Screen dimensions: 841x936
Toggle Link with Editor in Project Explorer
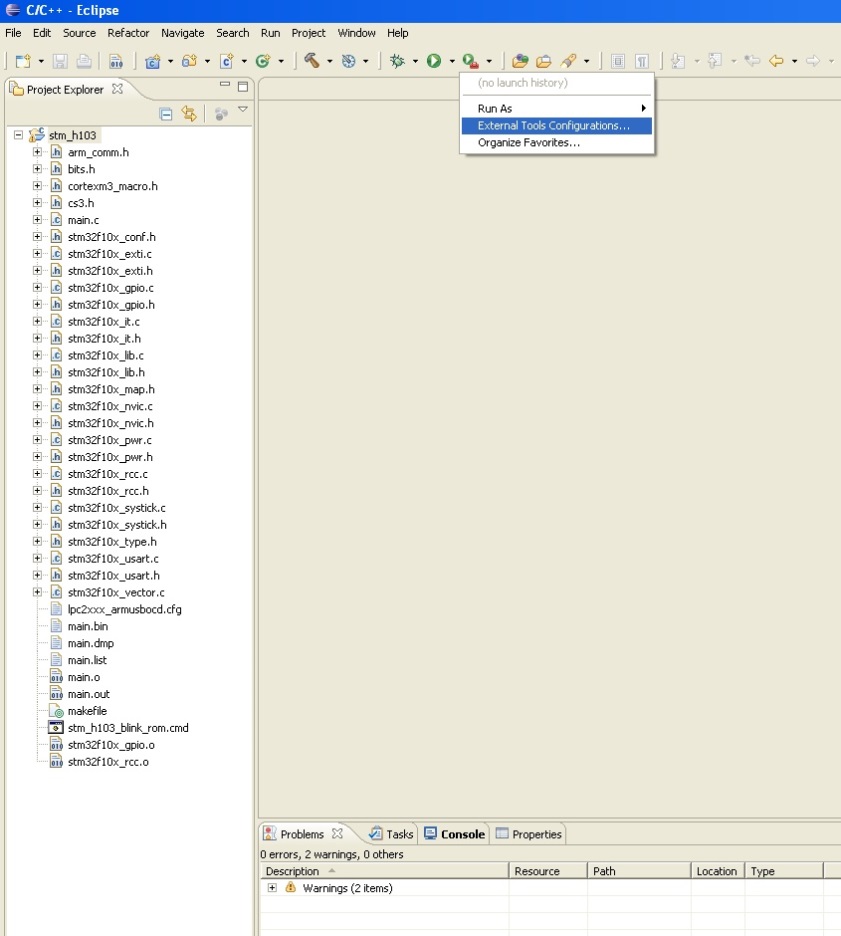[x=188, y=114]
